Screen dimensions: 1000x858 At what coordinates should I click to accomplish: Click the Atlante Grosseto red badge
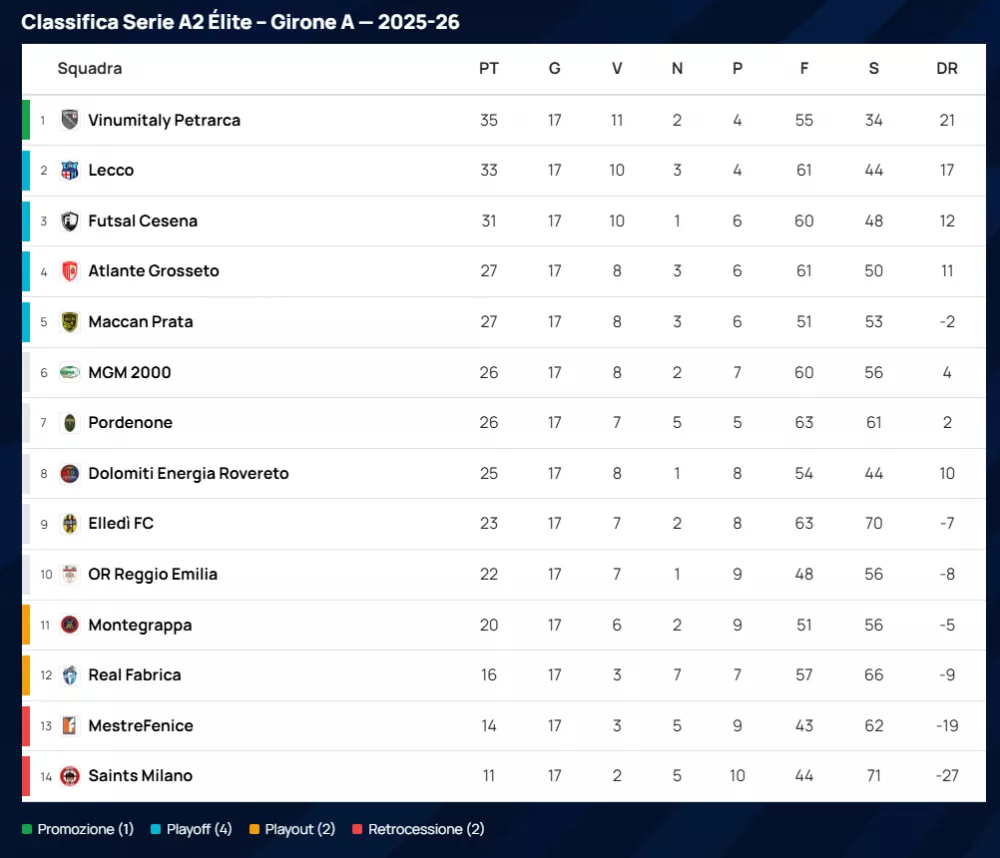click(x=69, y=271)
